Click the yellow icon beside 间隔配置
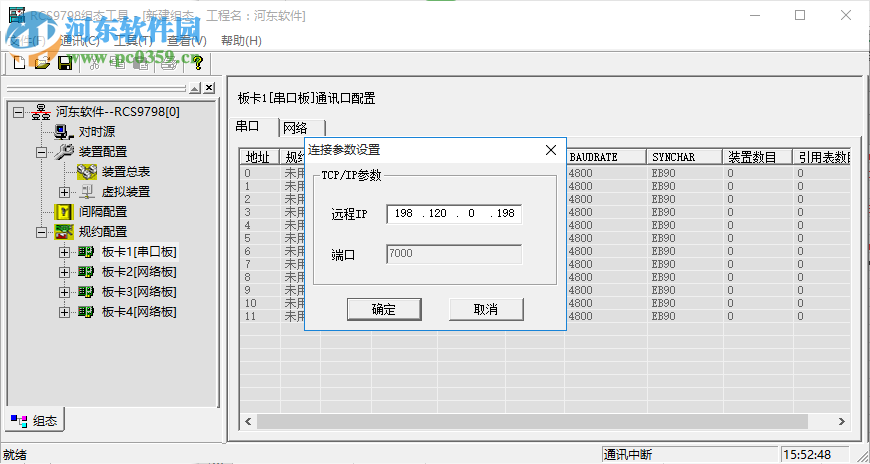Screen dimensions: 870x464 [x=64, y=211]
